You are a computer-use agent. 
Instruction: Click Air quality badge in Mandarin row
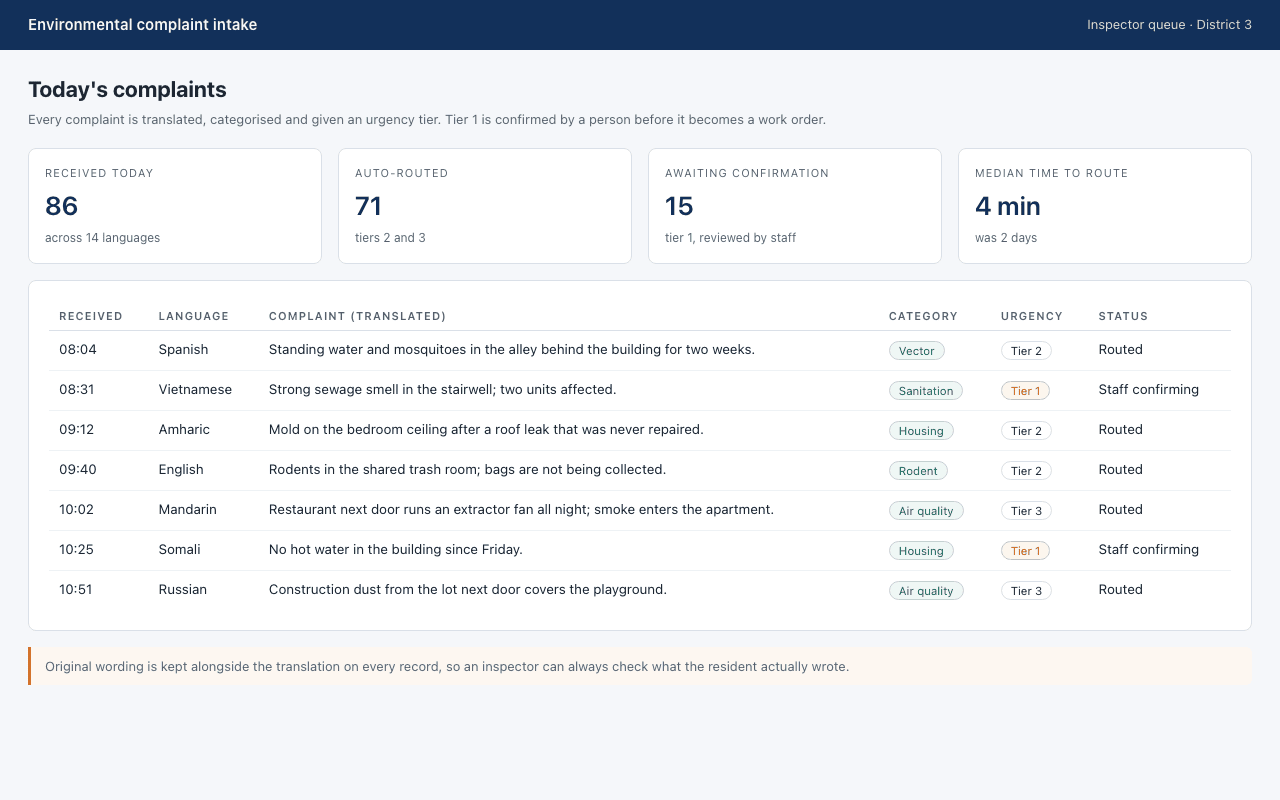point(926,511)
